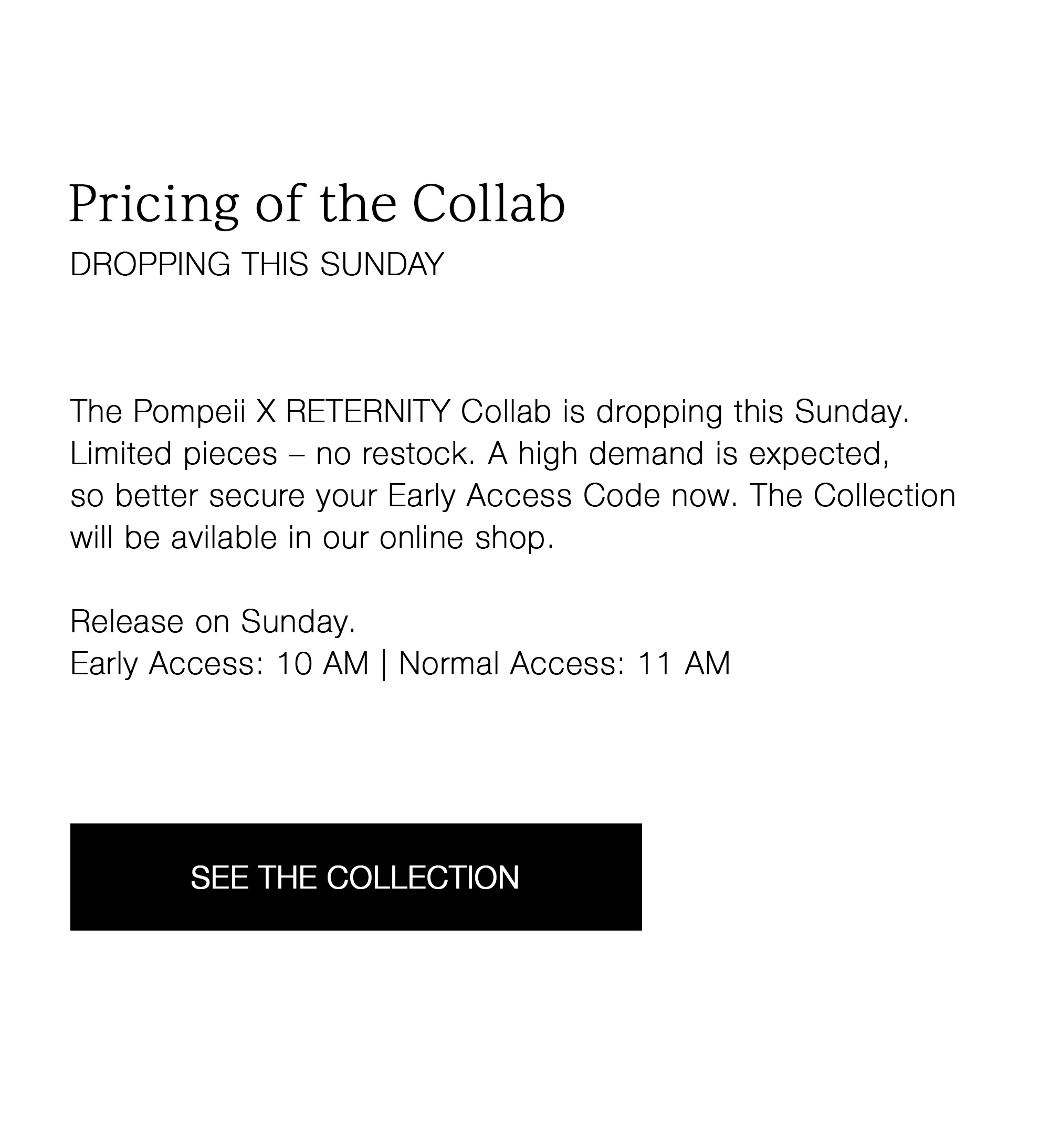Click the word 'RETERNITY' in the paragraph
The image size is (1050, 1148).
pyautogui.click(x=369, y=411)
